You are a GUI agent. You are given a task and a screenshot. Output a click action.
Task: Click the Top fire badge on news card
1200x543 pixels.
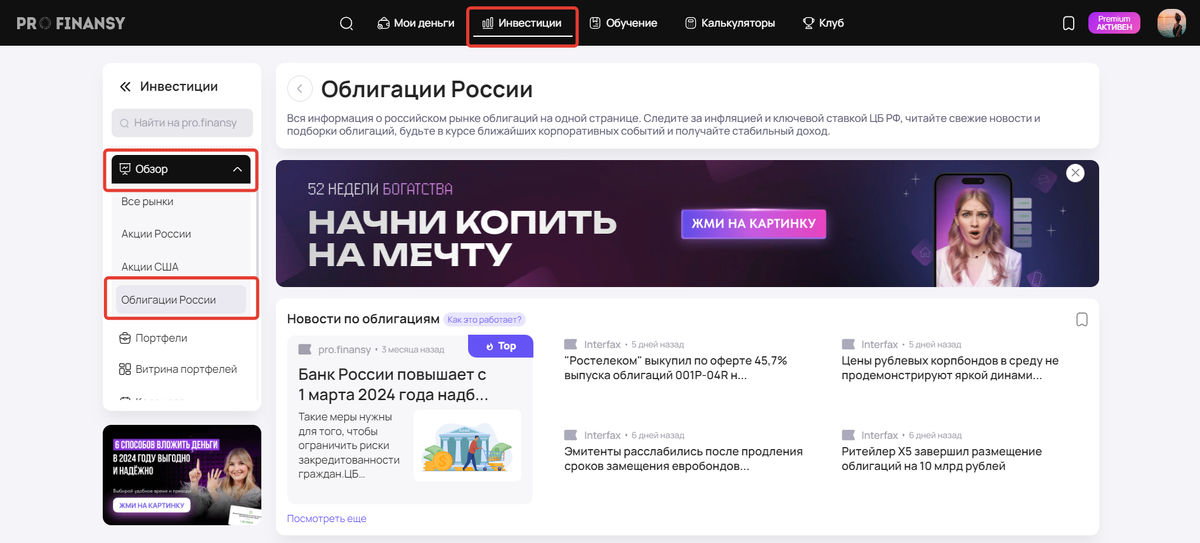click(501, 346)
